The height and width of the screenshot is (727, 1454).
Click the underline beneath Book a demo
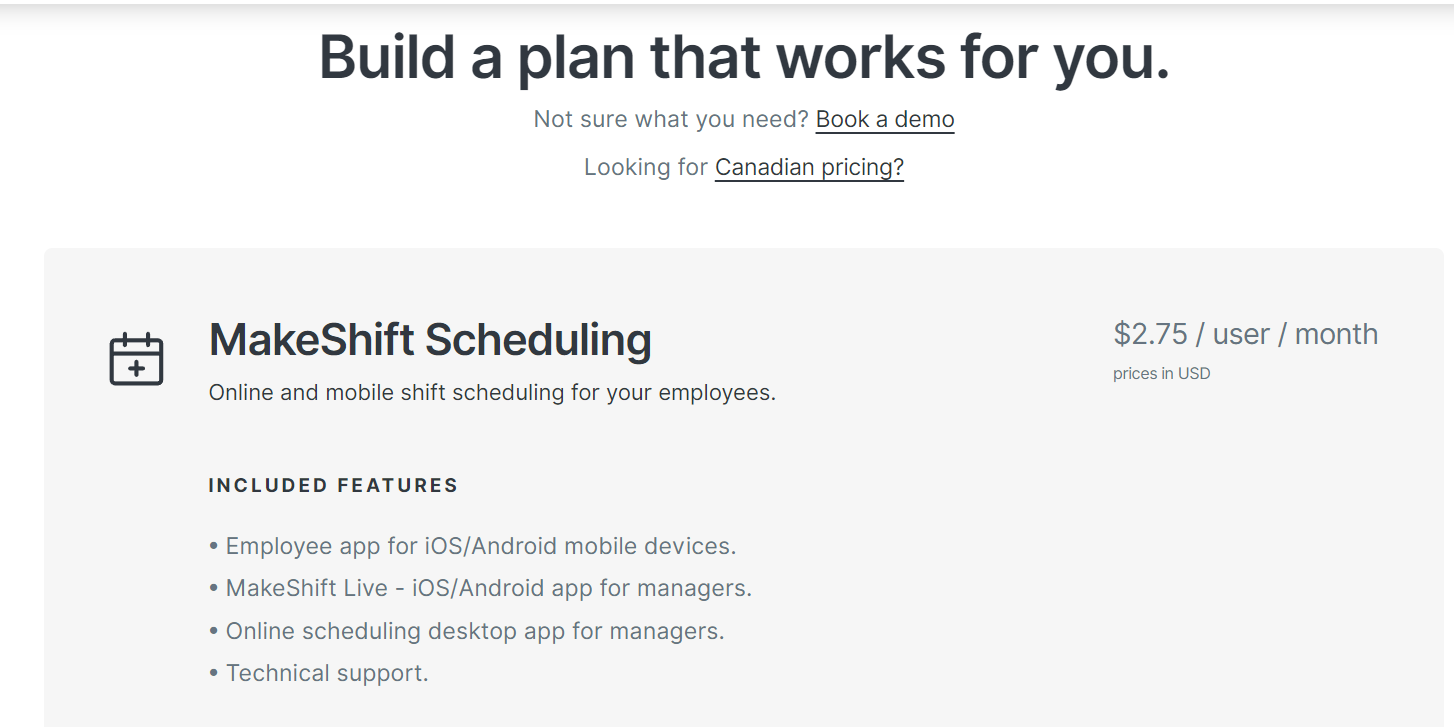coord(884,132)
